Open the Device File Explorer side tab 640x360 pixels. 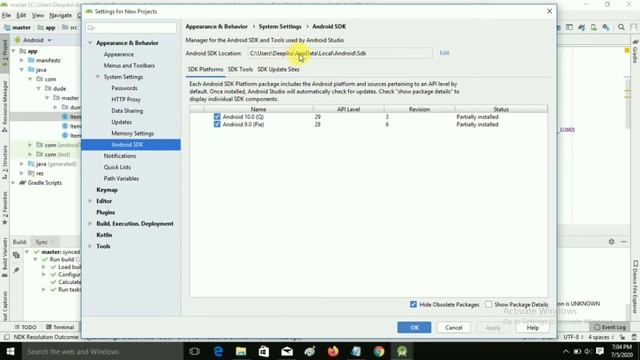[x=636, y=287]
